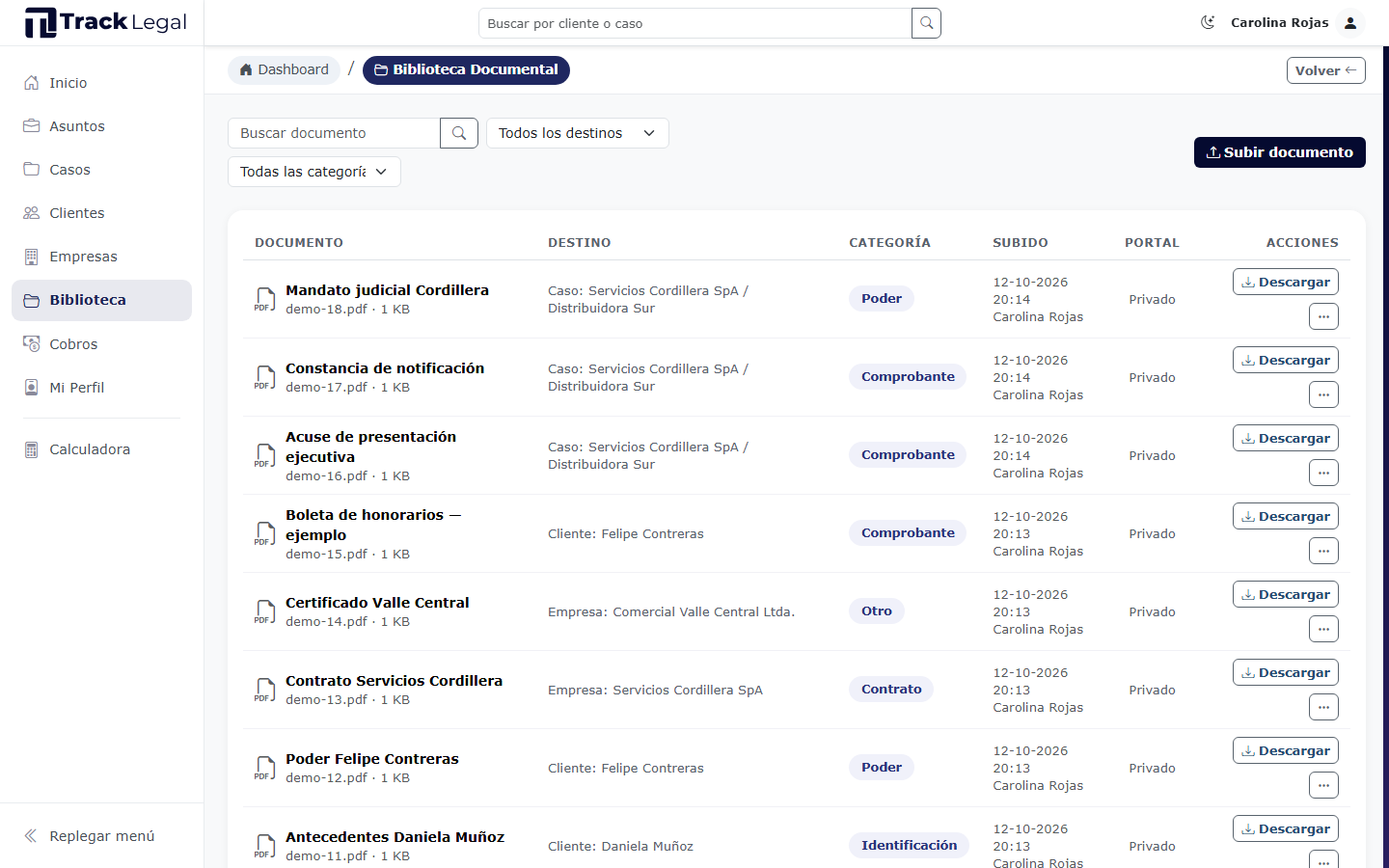Focus the Buscar por cliente o caso field
1389x868 pixels.
[x=694, y=23]
